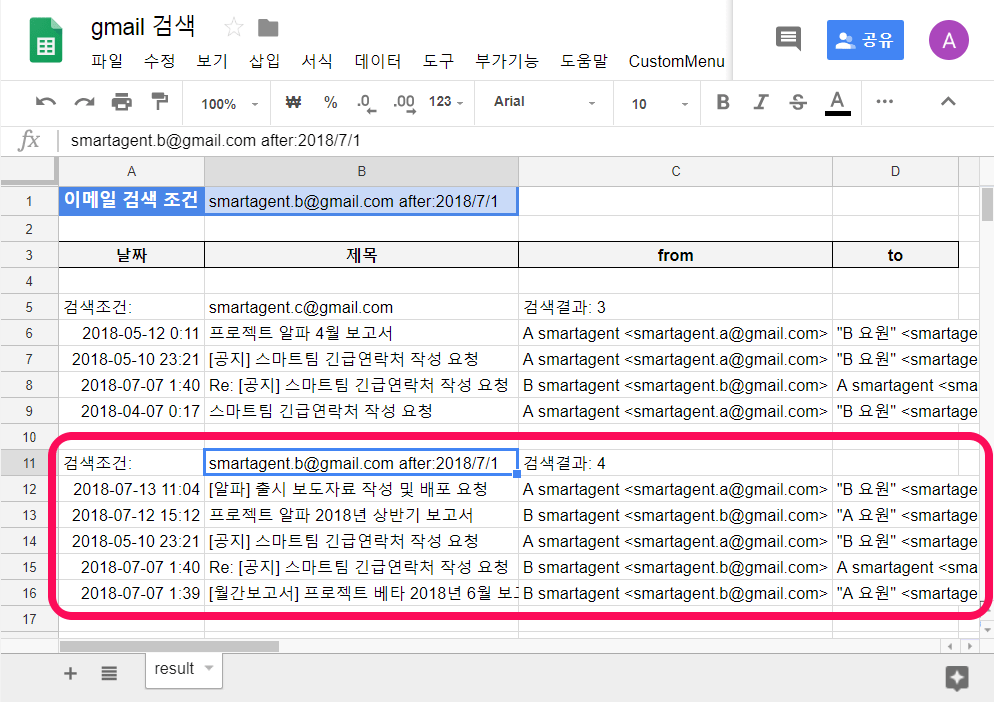Undo the last action
Viewport: 994px width, 702px height.
coord(48,102)
